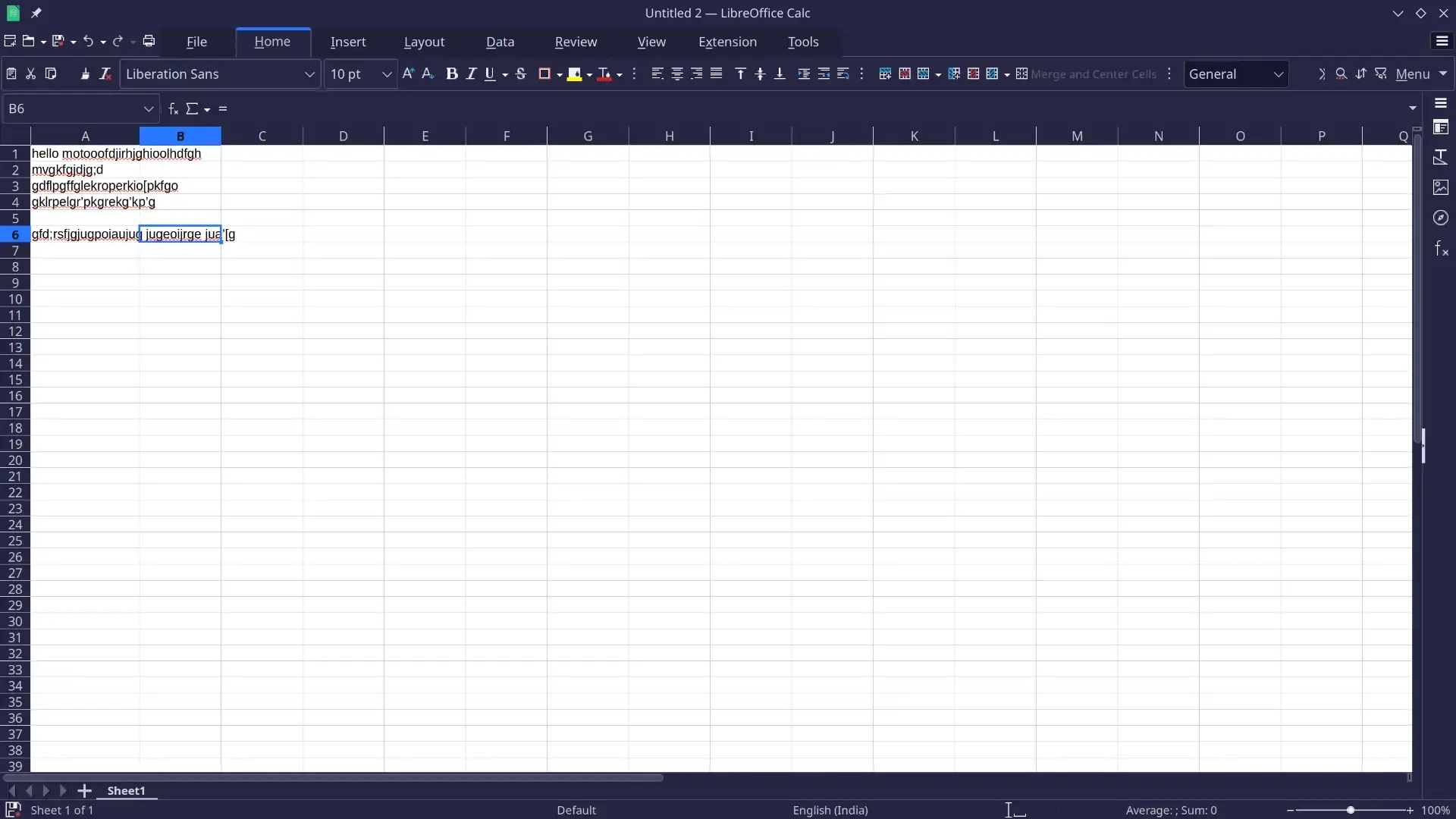Click the Wrap Text icon

[843, 74]
